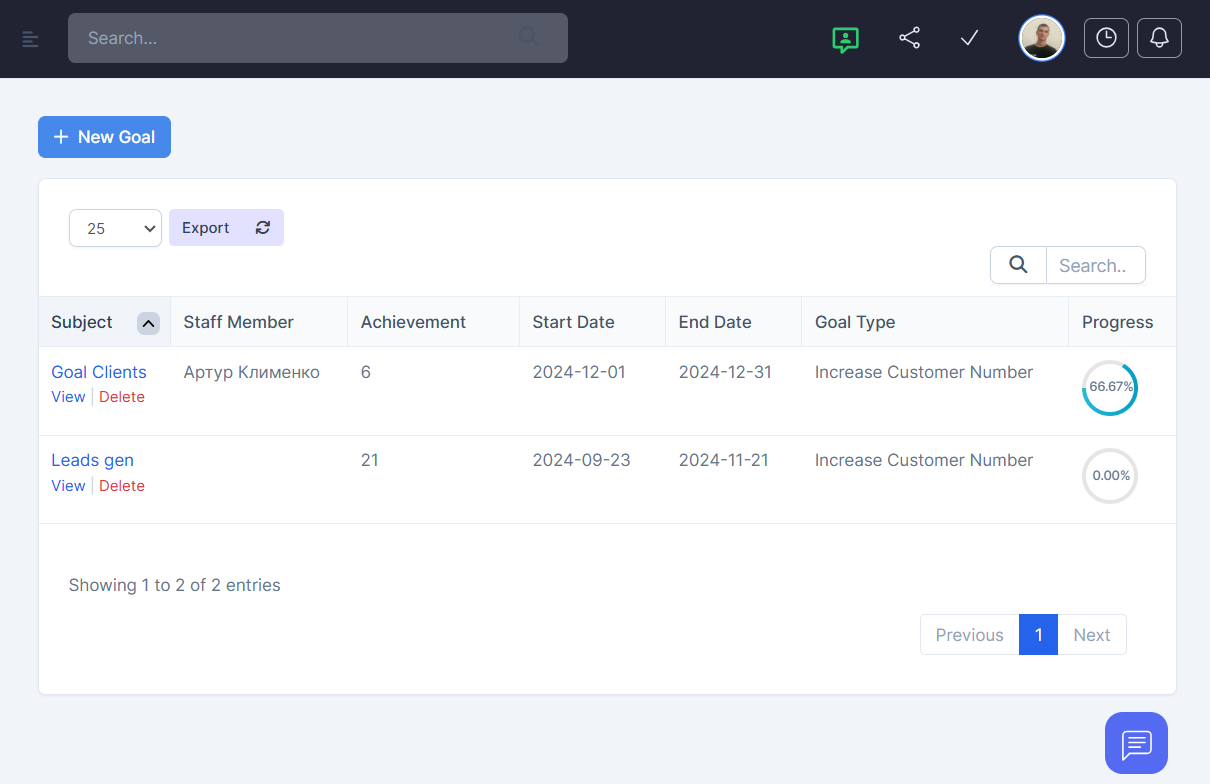This screenshot has width=1210, height=784.
Task: Click the table reload icon
Action: [x=263, y=227]
